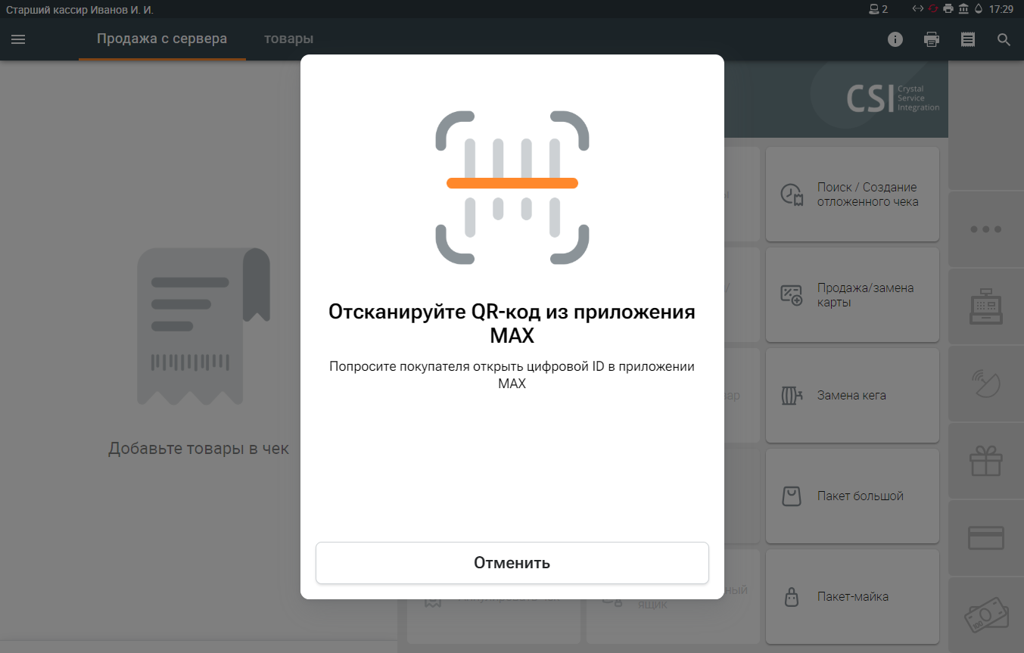Select the «Продажа/замена карты» tile

tap(852, 295)
